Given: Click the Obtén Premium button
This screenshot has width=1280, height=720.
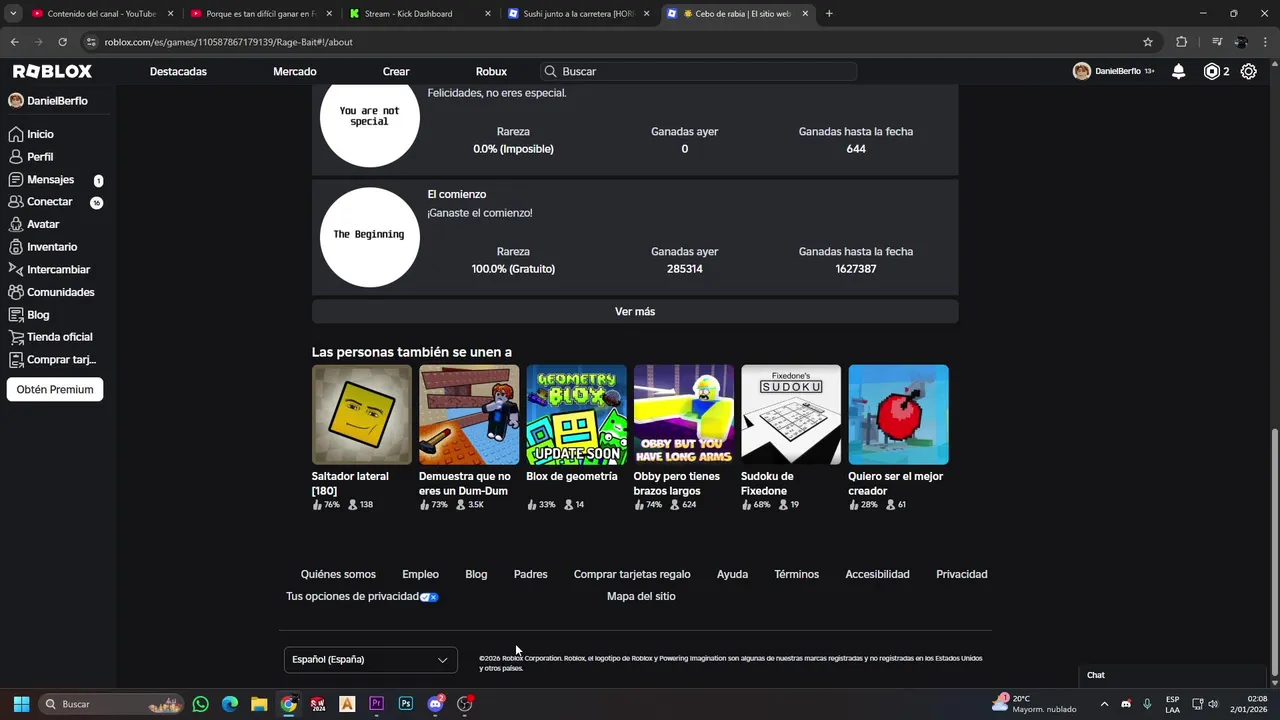Looking at the screenshot, I should click(x=55, y=390).
